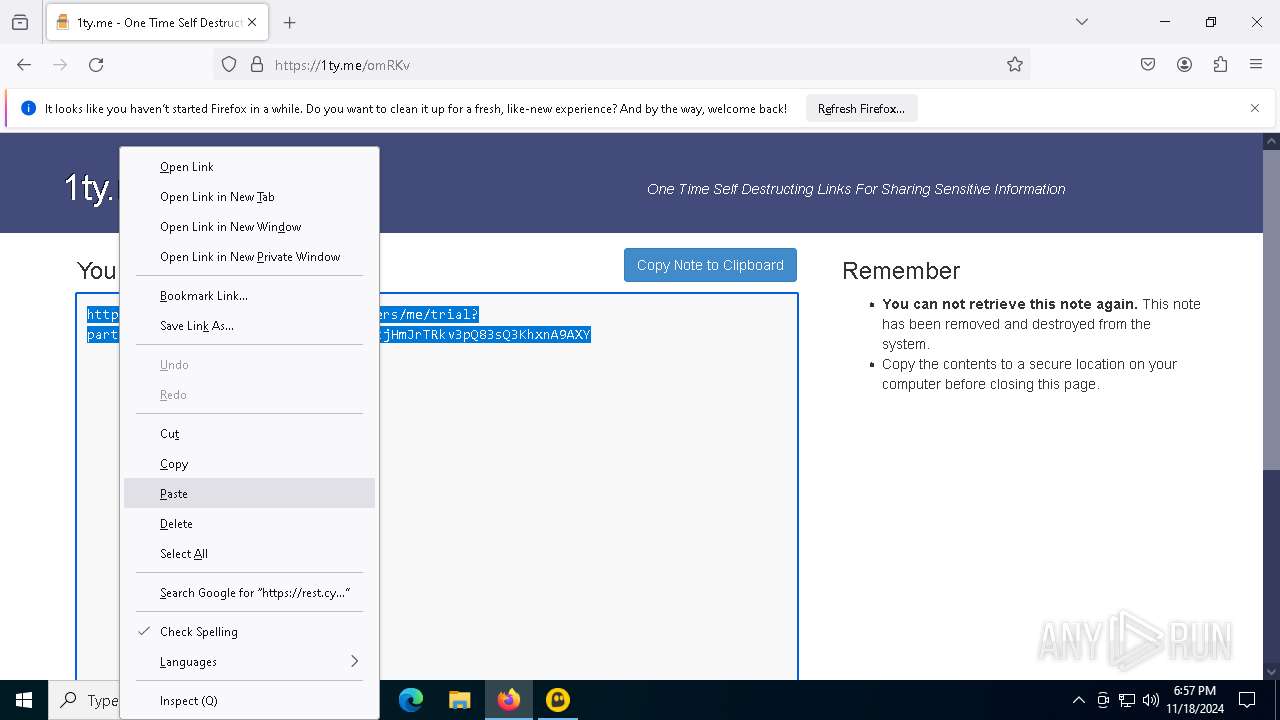This screenshot has width=1280, height=720.
Task: Open the yellow CyberGhost taskbar app
Action: 557,700
